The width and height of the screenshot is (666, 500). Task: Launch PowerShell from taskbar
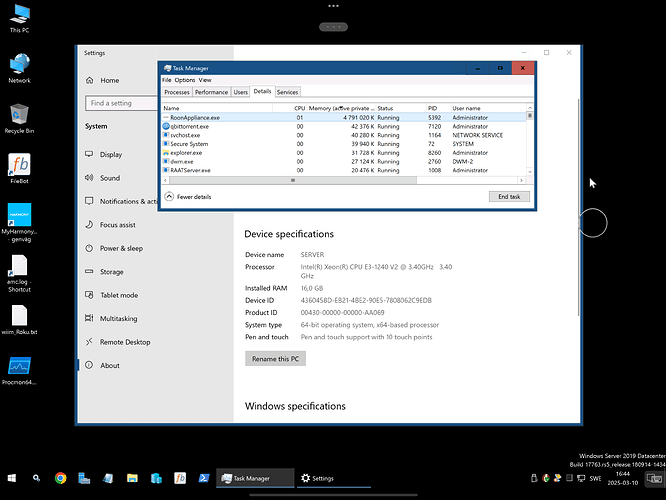pos(204,478)
